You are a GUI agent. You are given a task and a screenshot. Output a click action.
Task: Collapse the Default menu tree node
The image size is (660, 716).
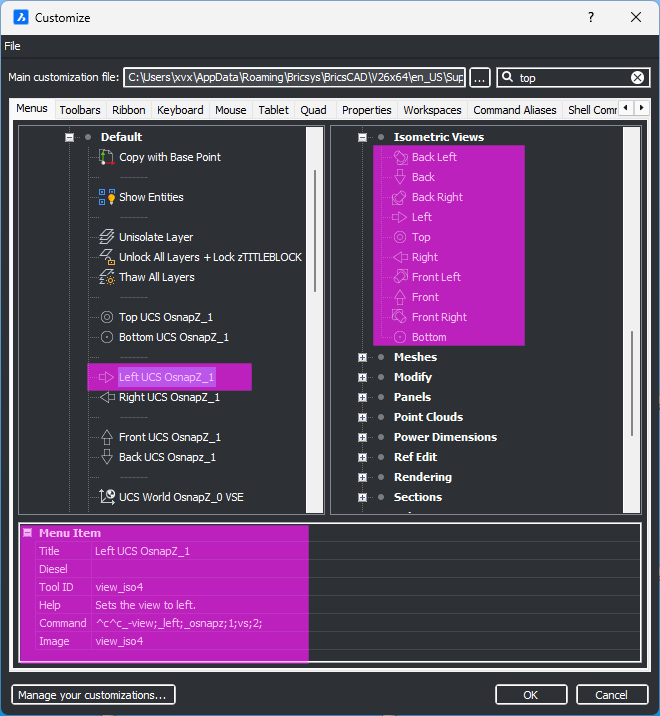coord(69,137)
